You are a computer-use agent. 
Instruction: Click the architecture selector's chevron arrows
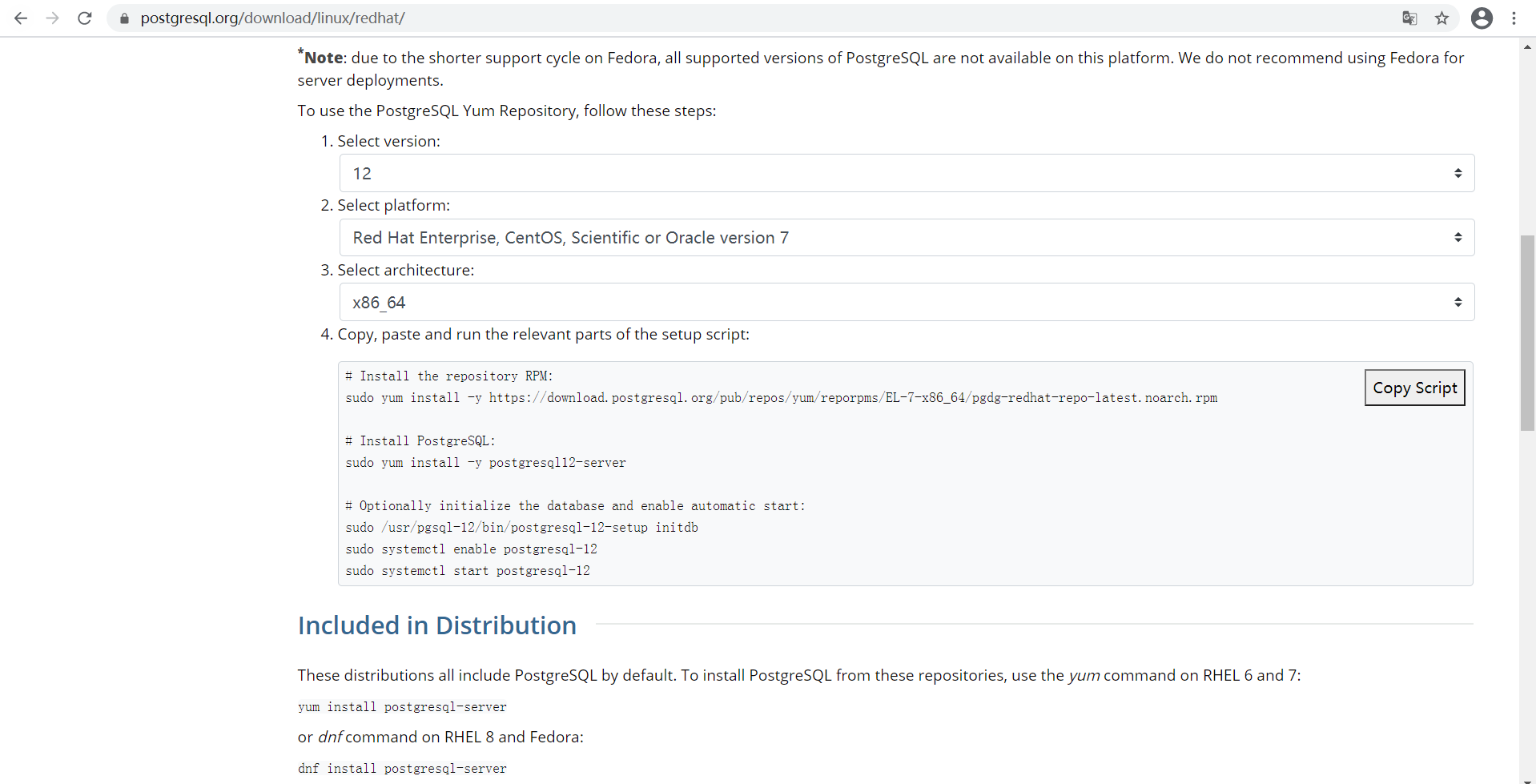[1459, 302]
